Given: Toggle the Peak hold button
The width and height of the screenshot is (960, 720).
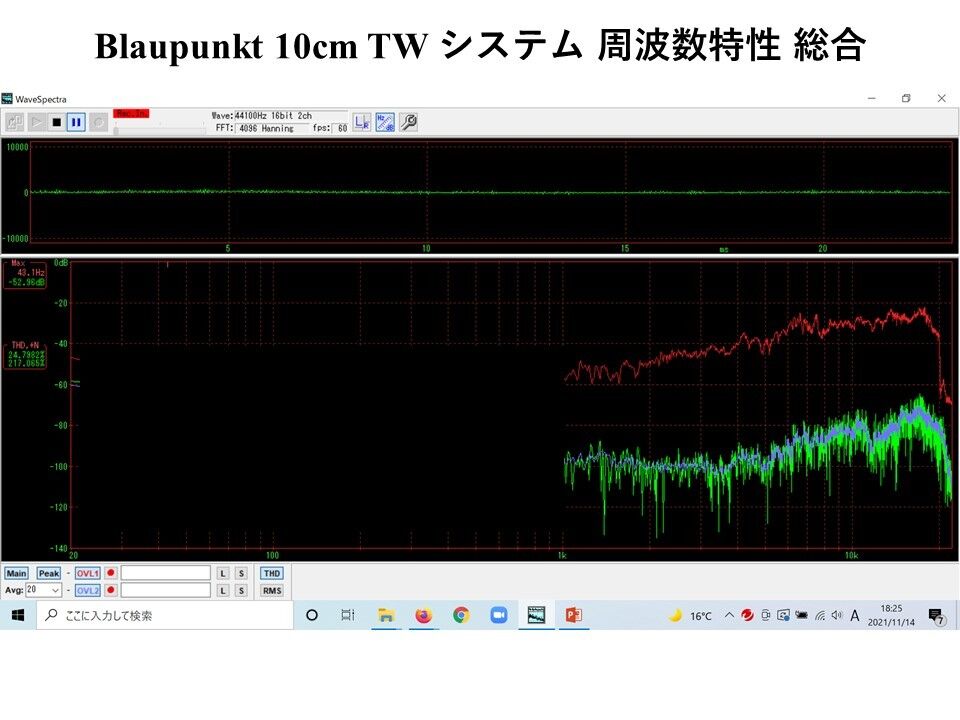Looking at the screenshot, I should 48,573.
